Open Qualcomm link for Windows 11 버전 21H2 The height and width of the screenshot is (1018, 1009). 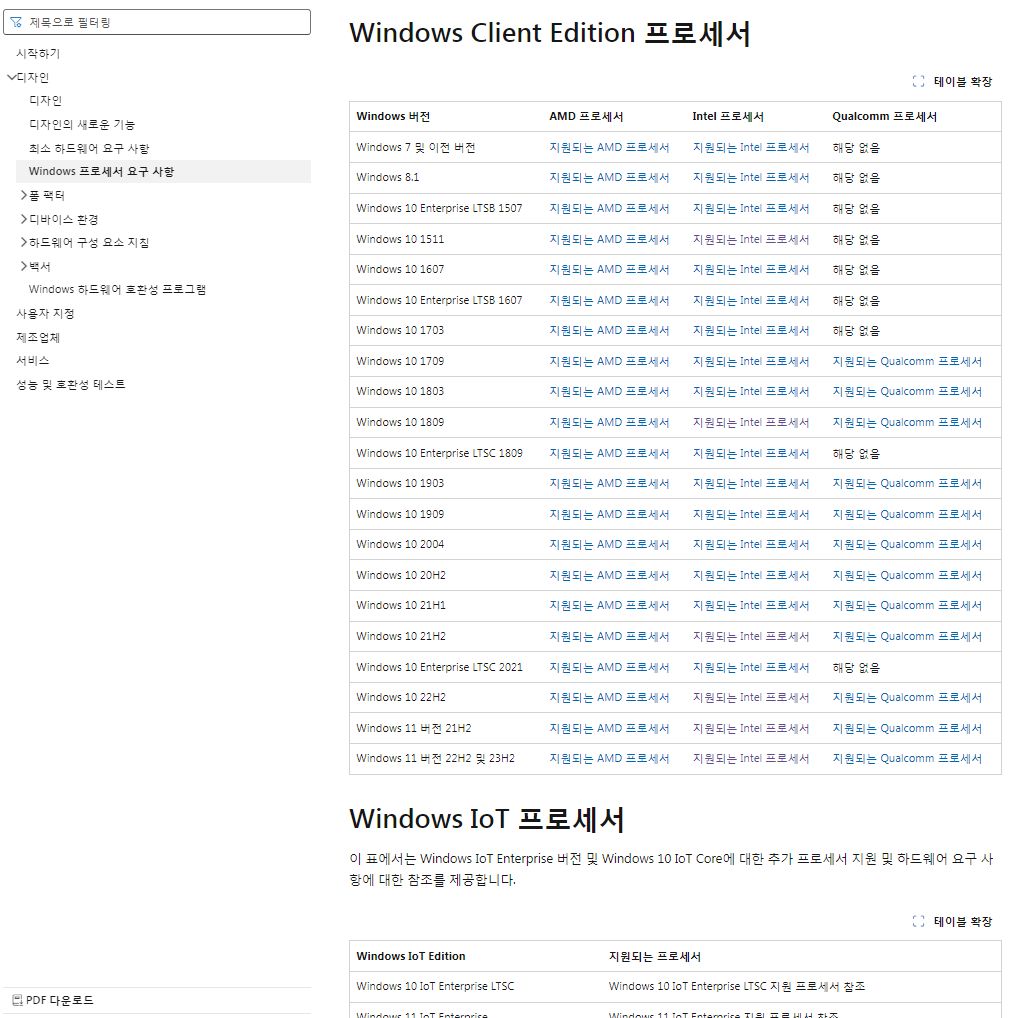[x=907, y=728]
